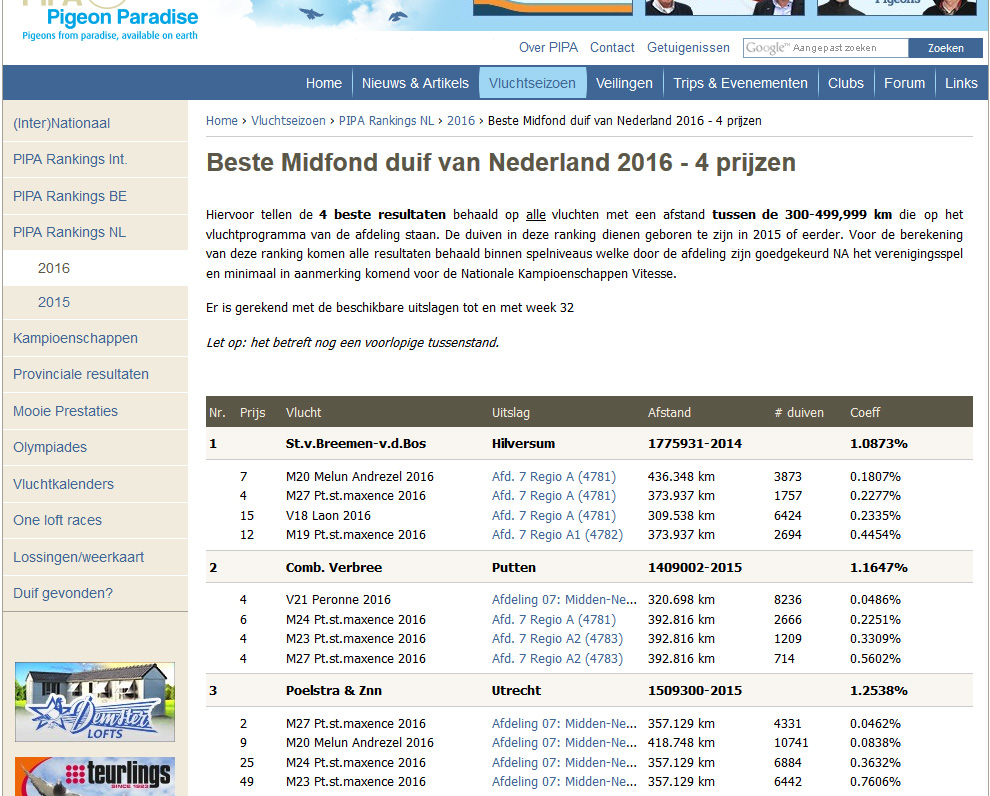This screenshot has width=990, height=796.
Task: Click the page heading Beste Midfond duif
Action: 501,163
